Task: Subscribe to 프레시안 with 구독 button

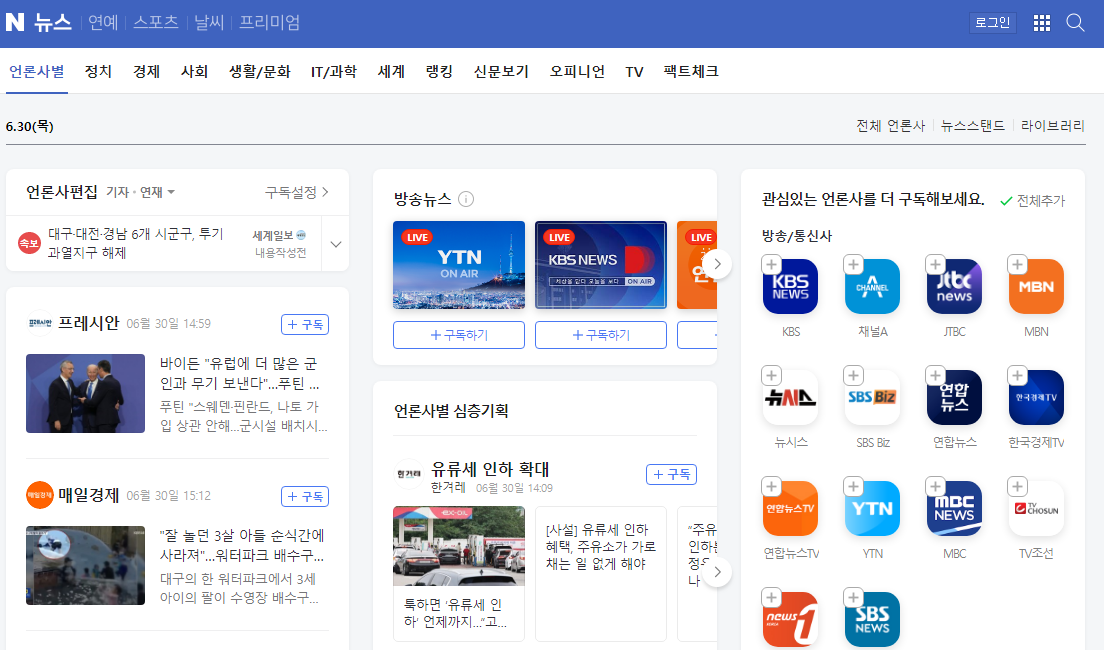Action: tap(305, 325)
